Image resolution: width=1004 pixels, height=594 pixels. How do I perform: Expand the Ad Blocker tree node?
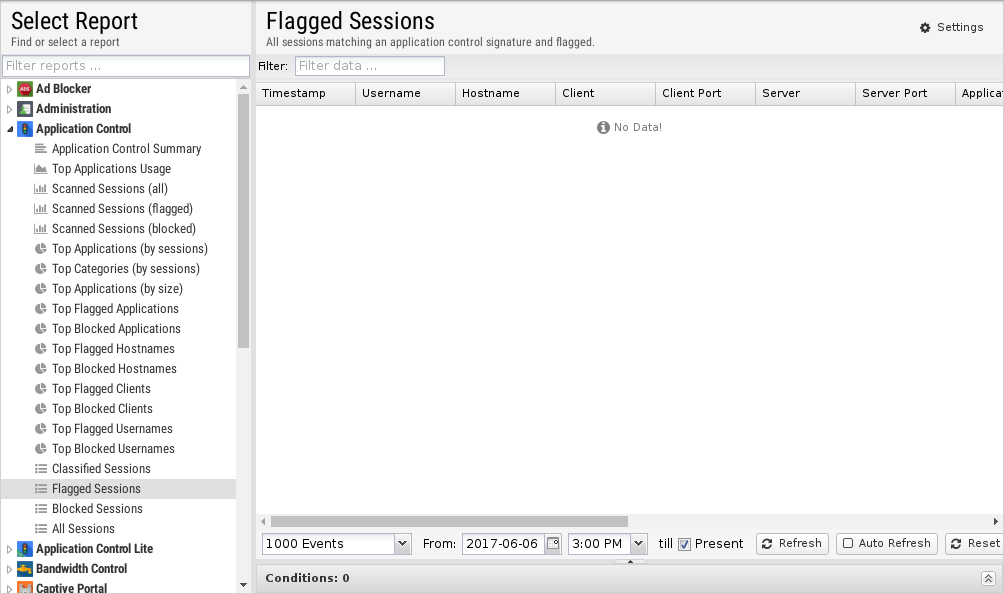(x=10, y=89)
